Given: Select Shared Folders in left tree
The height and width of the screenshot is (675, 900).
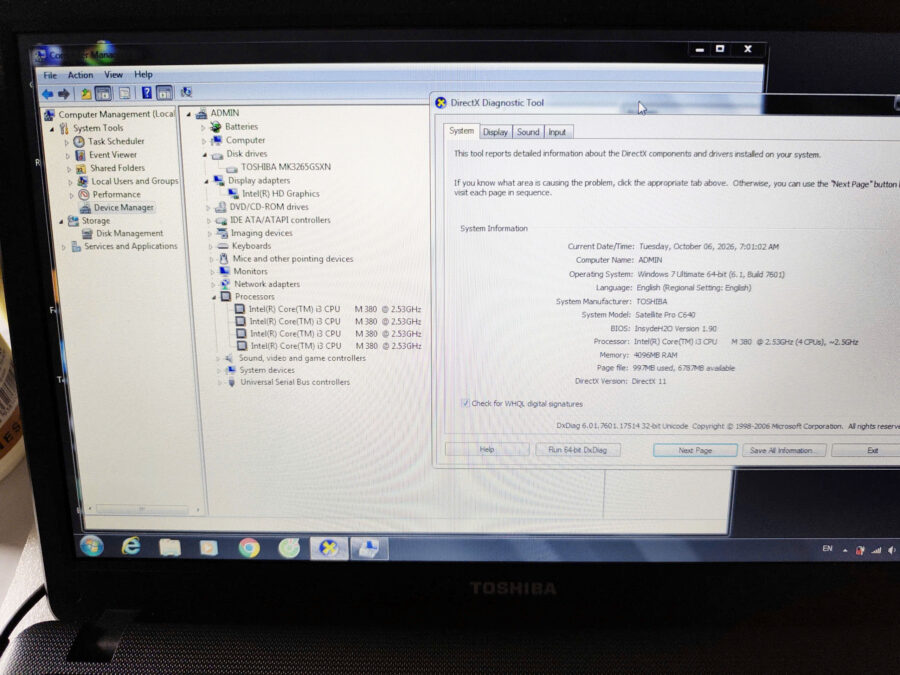Looking at the screenshot, I should [117, 168].
